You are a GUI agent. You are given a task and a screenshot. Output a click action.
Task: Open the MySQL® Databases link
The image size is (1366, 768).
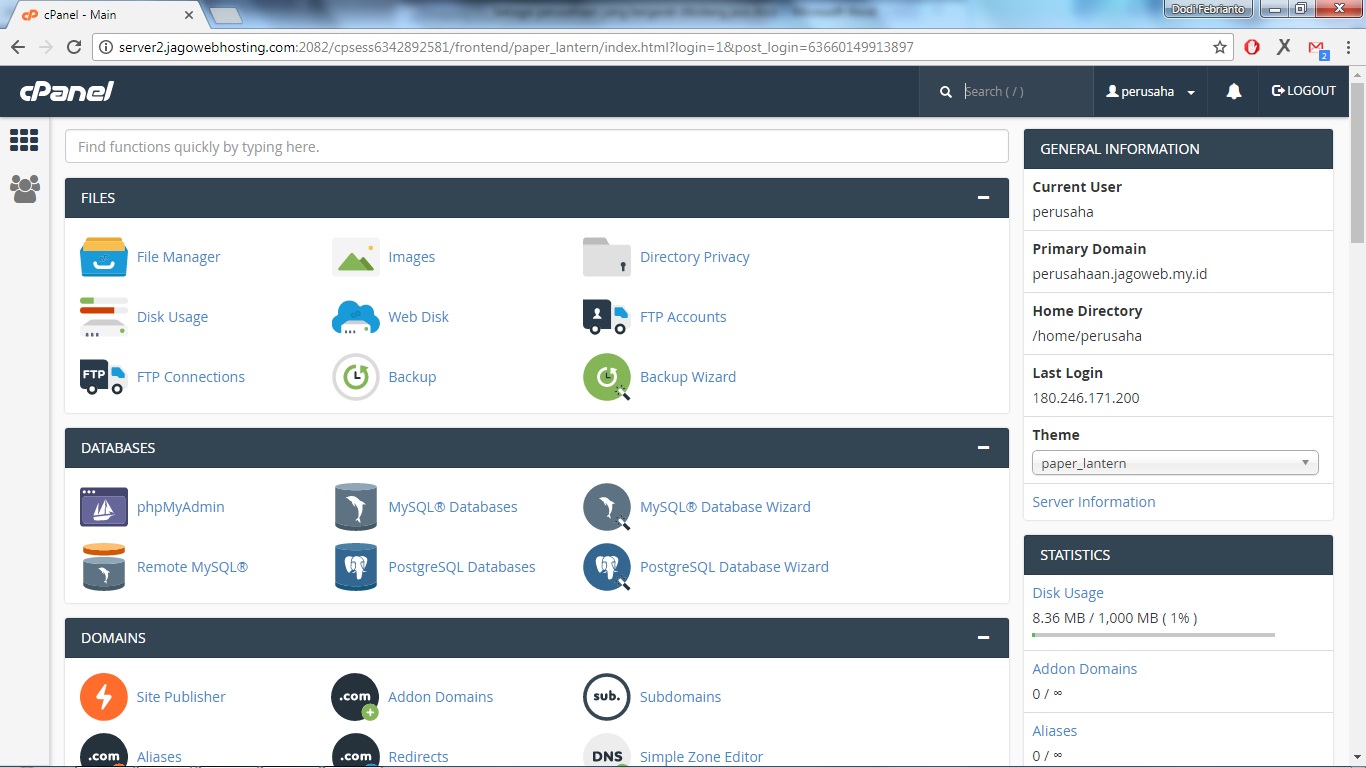pos(453,507)
